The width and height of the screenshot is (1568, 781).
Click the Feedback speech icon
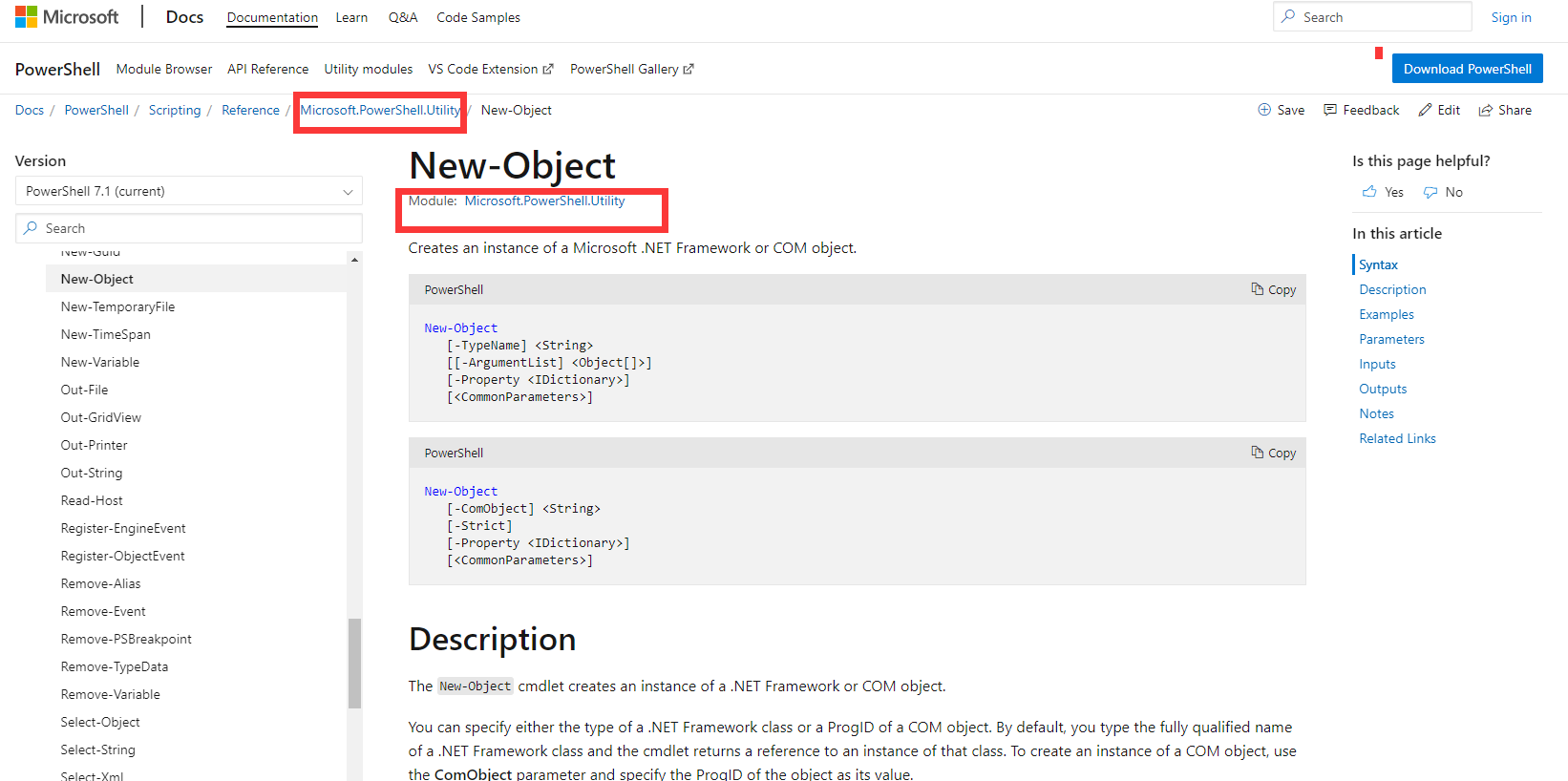pyautogui.click(x=1330, y=110)
